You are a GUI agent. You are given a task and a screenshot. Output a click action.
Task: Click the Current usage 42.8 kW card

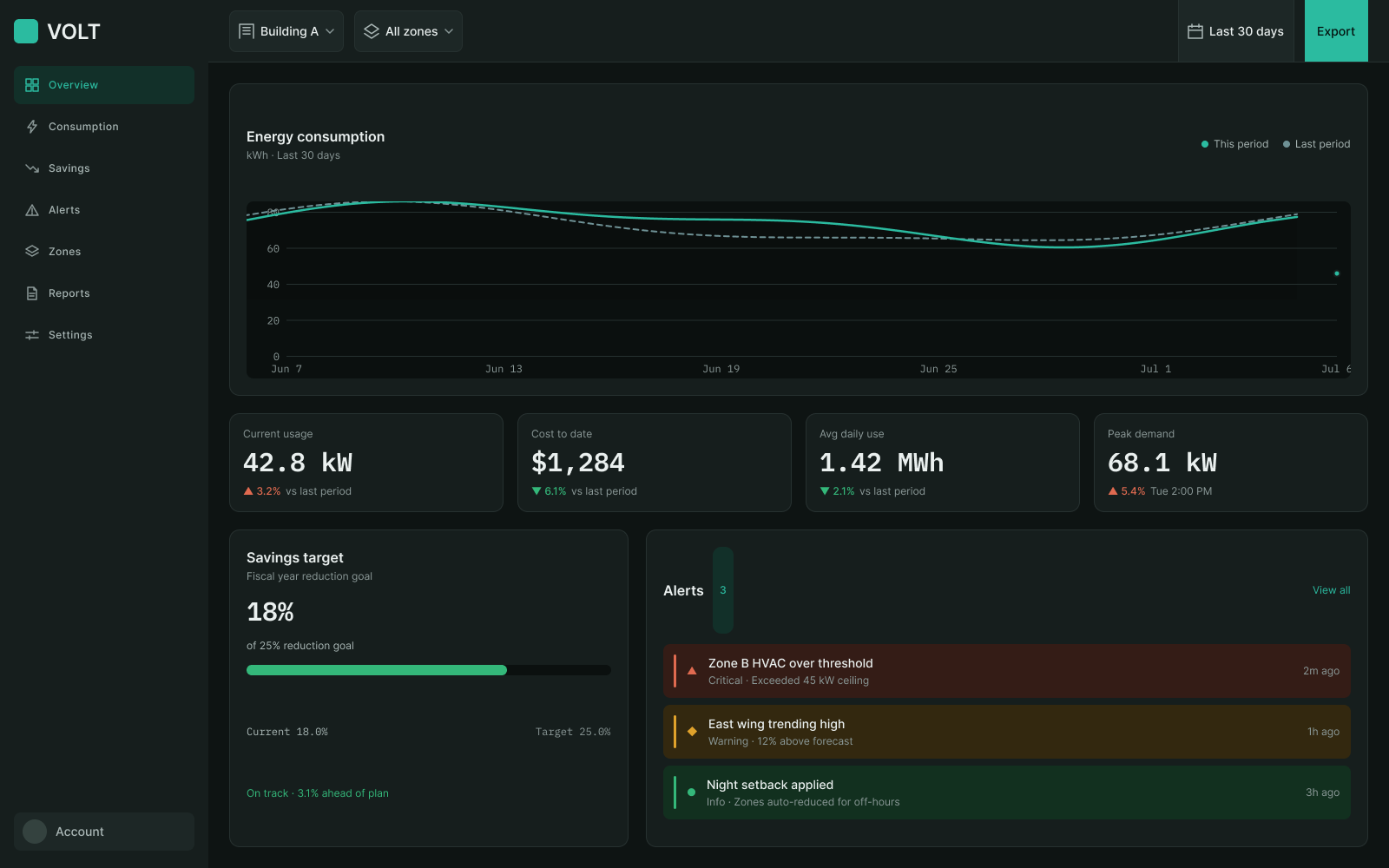pos(366,463)
